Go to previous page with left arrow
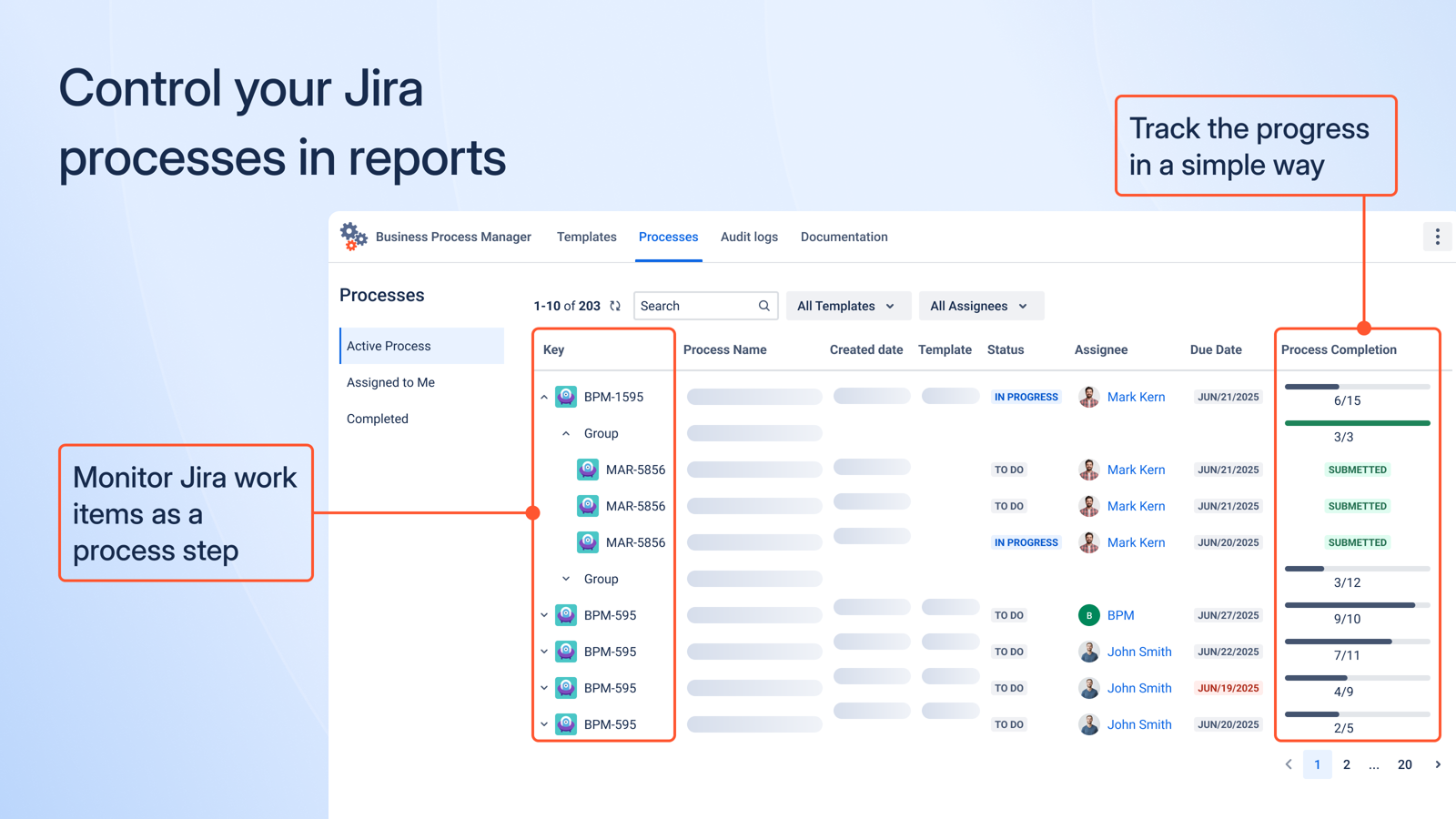 tap(1289, 764)
